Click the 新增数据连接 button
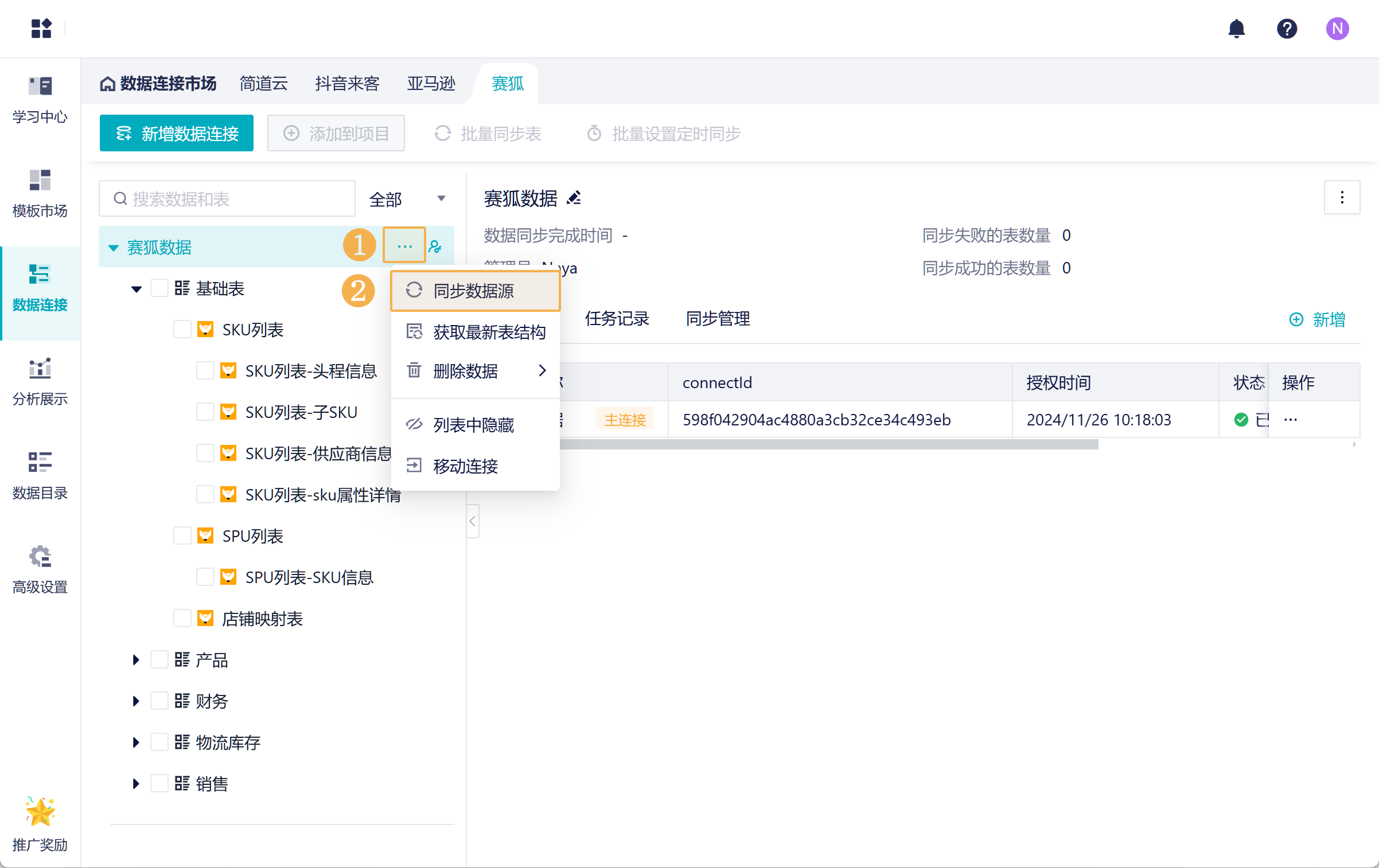Viewport: 1379px width, 868px height. (177, 134)
